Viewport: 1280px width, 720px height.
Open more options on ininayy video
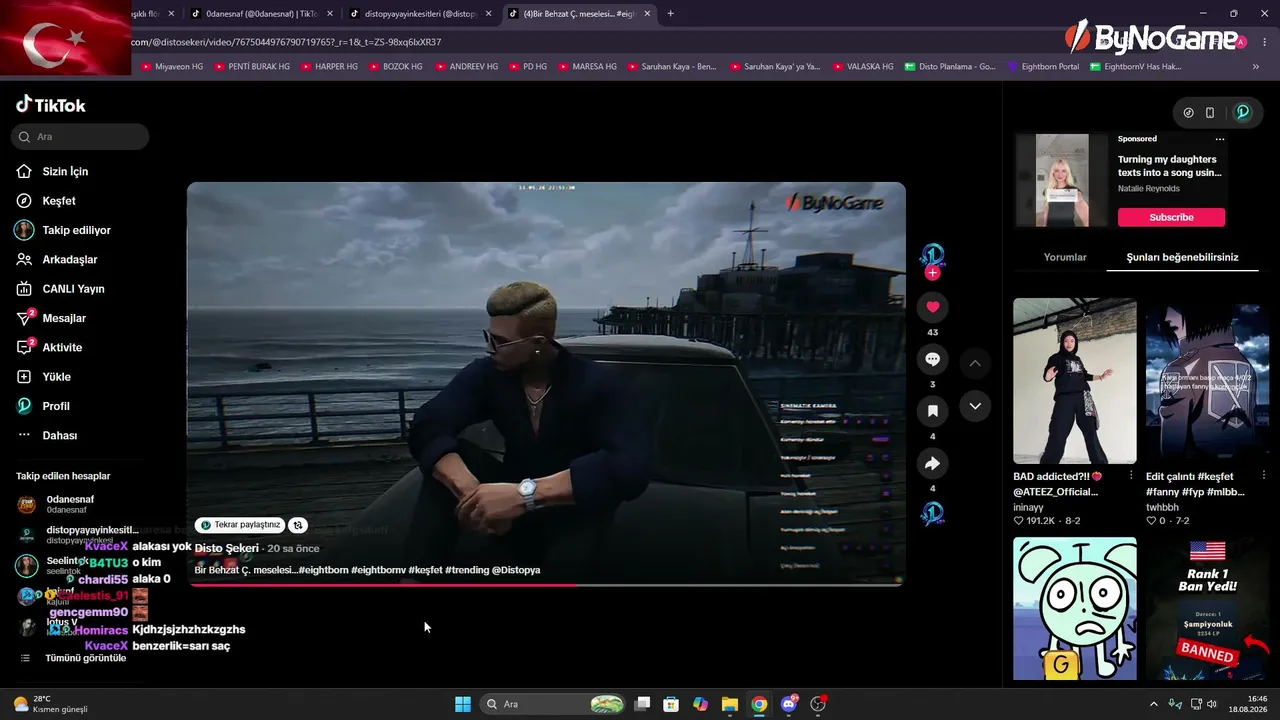[1131, 476]
